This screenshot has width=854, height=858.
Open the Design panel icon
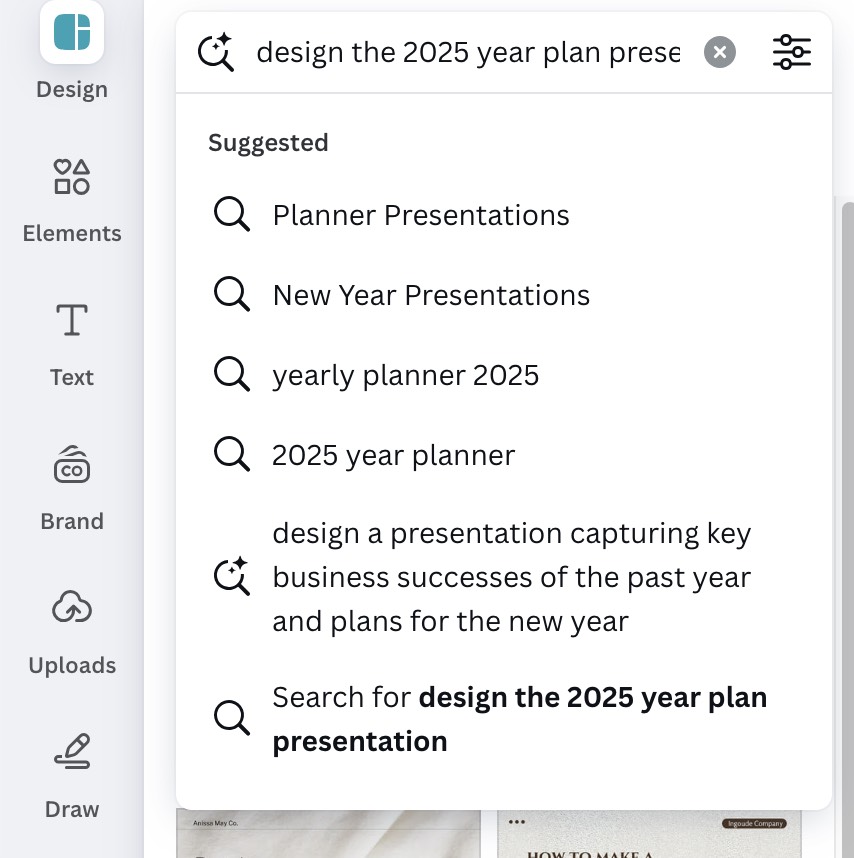point(72,33)
